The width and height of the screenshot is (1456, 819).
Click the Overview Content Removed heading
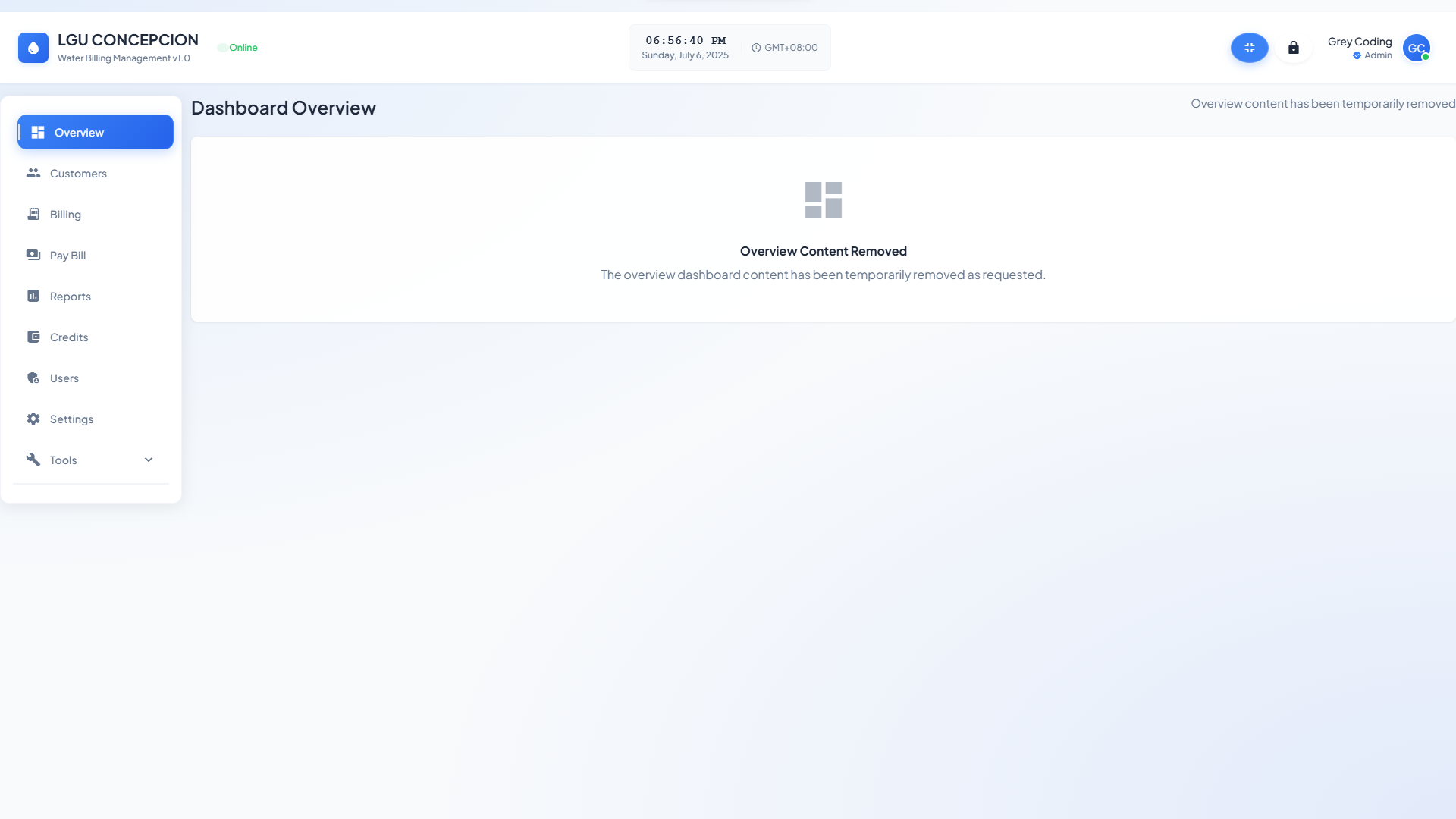(824, 251)
